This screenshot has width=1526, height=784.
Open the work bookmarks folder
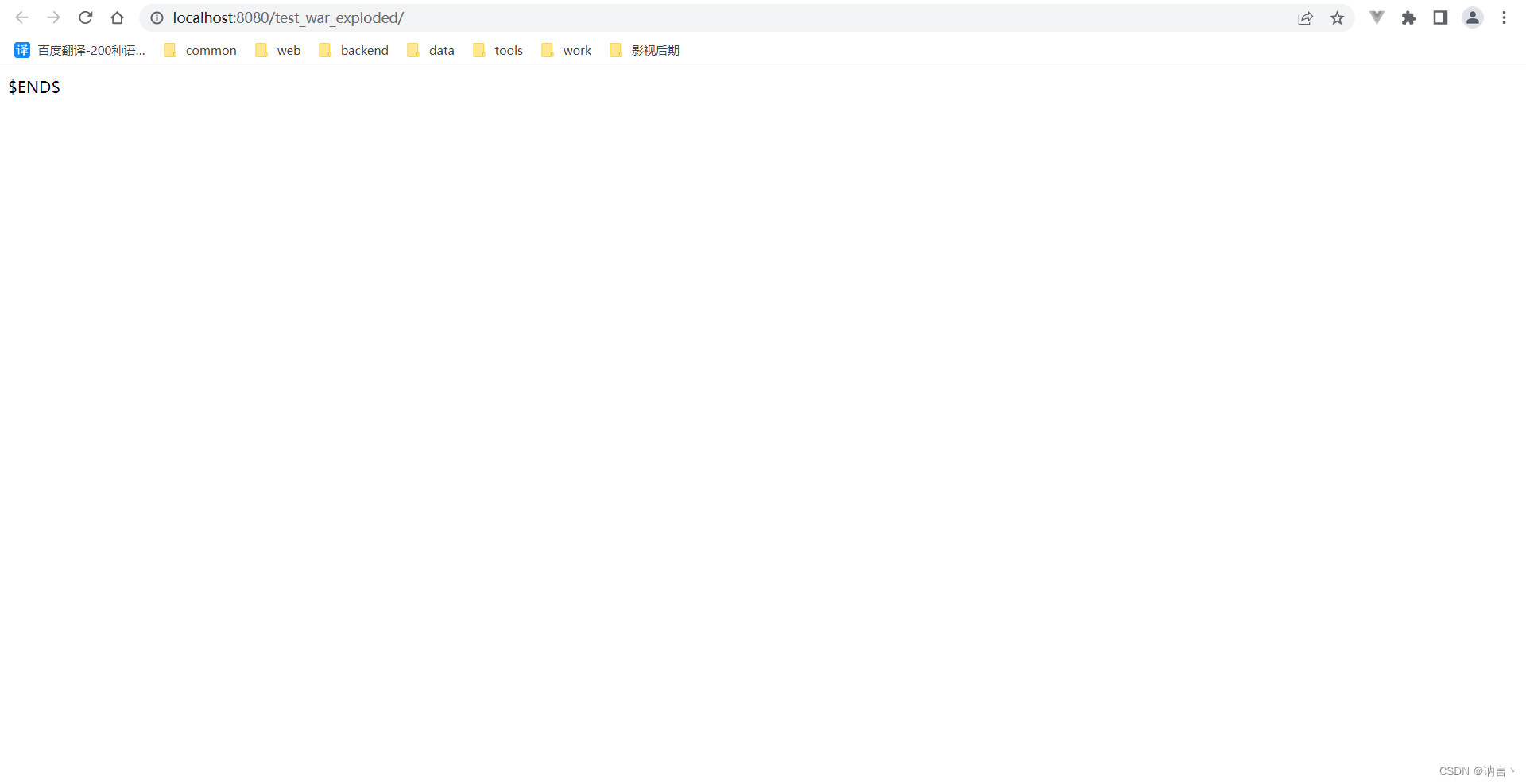tap(567, 50)
